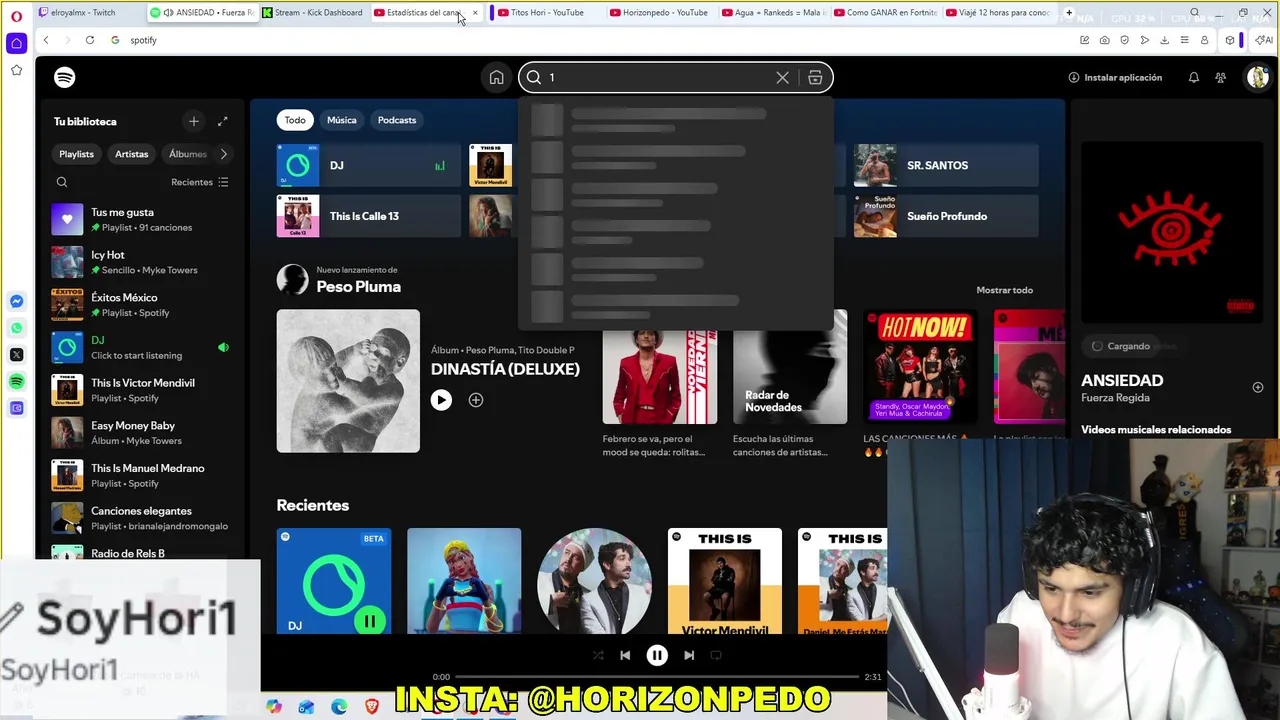
Task: Open Icy Hot single in library
Action: pos(140,262)
